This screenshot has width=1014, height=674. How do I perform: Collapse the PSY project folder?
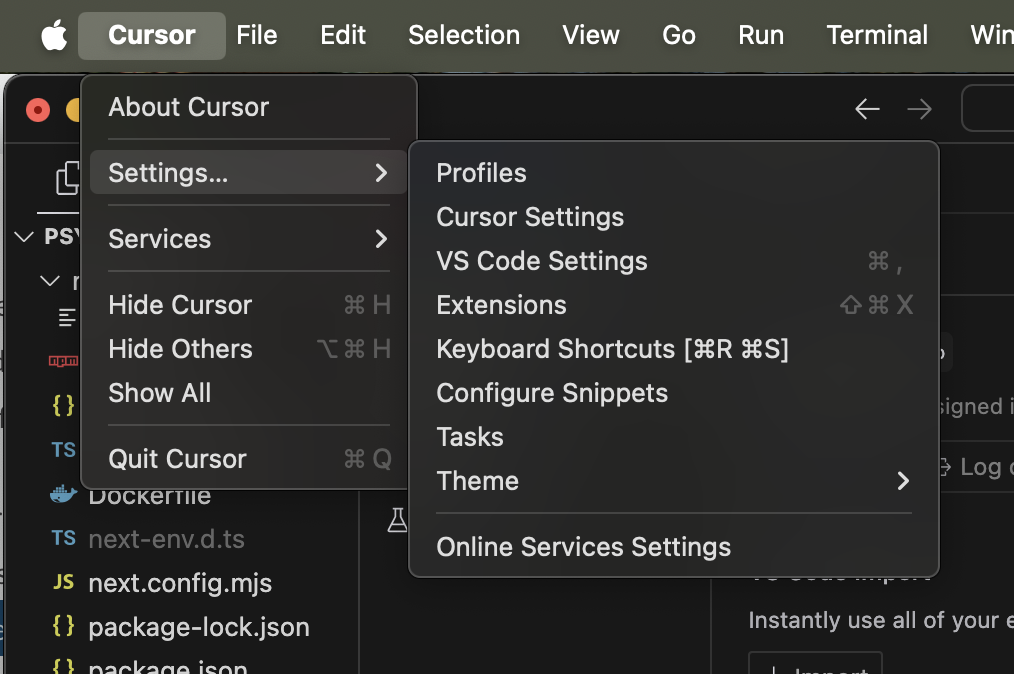23,236
